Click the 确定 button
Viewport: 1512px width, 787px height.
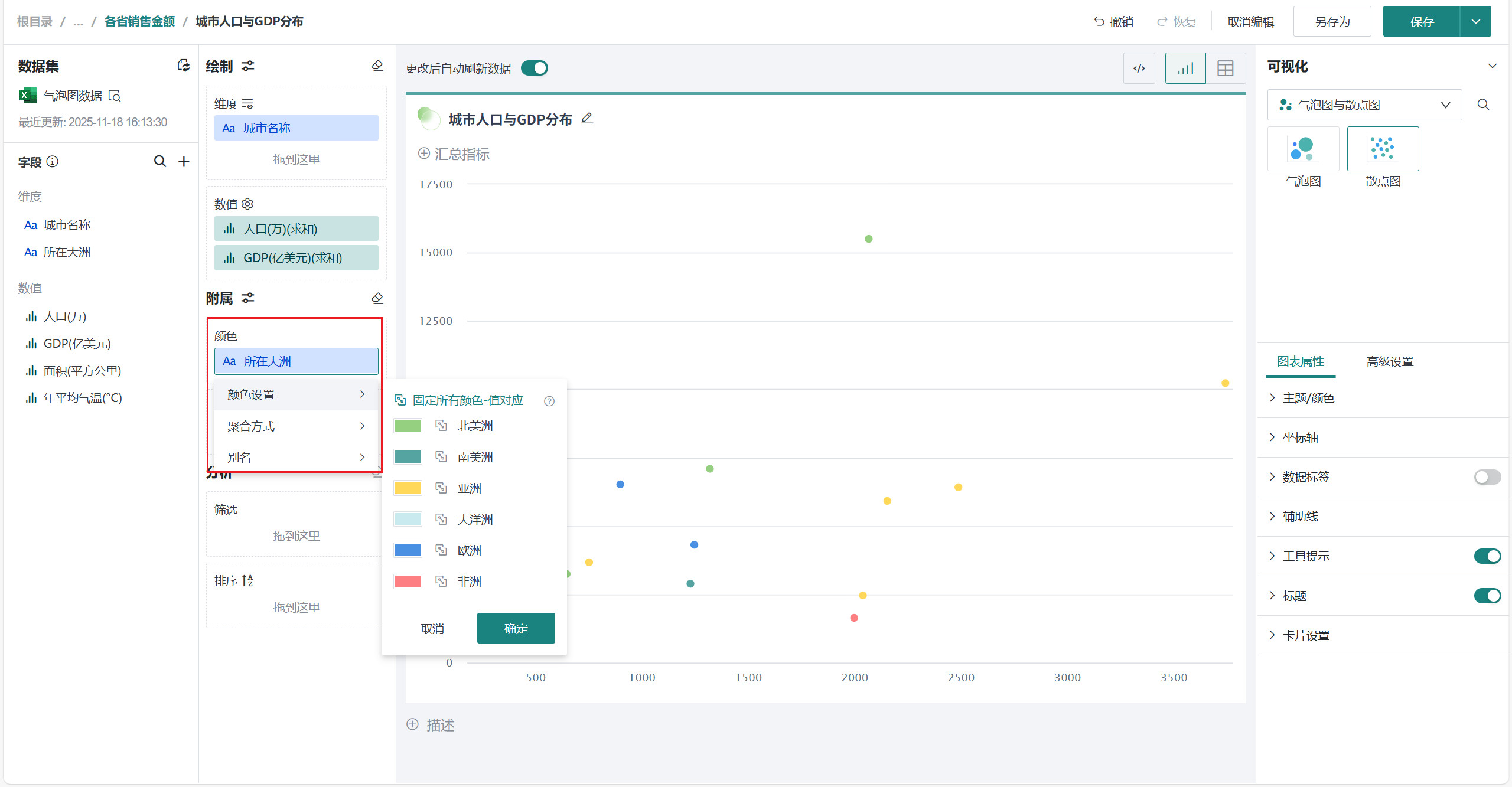[516, 628]
